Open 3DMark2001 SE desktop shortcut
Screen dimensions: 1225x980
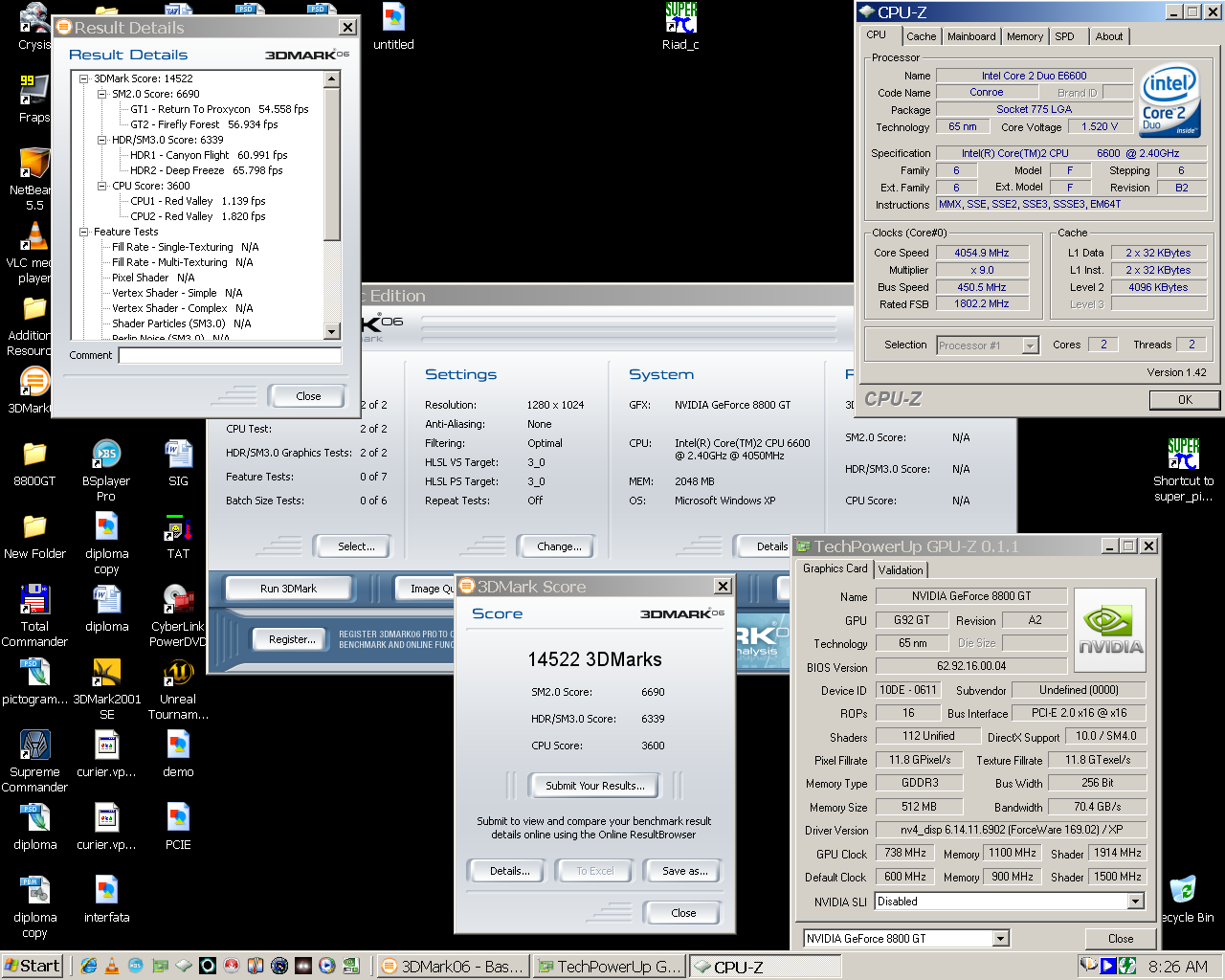pyautogui.click(x=106, y=687)
